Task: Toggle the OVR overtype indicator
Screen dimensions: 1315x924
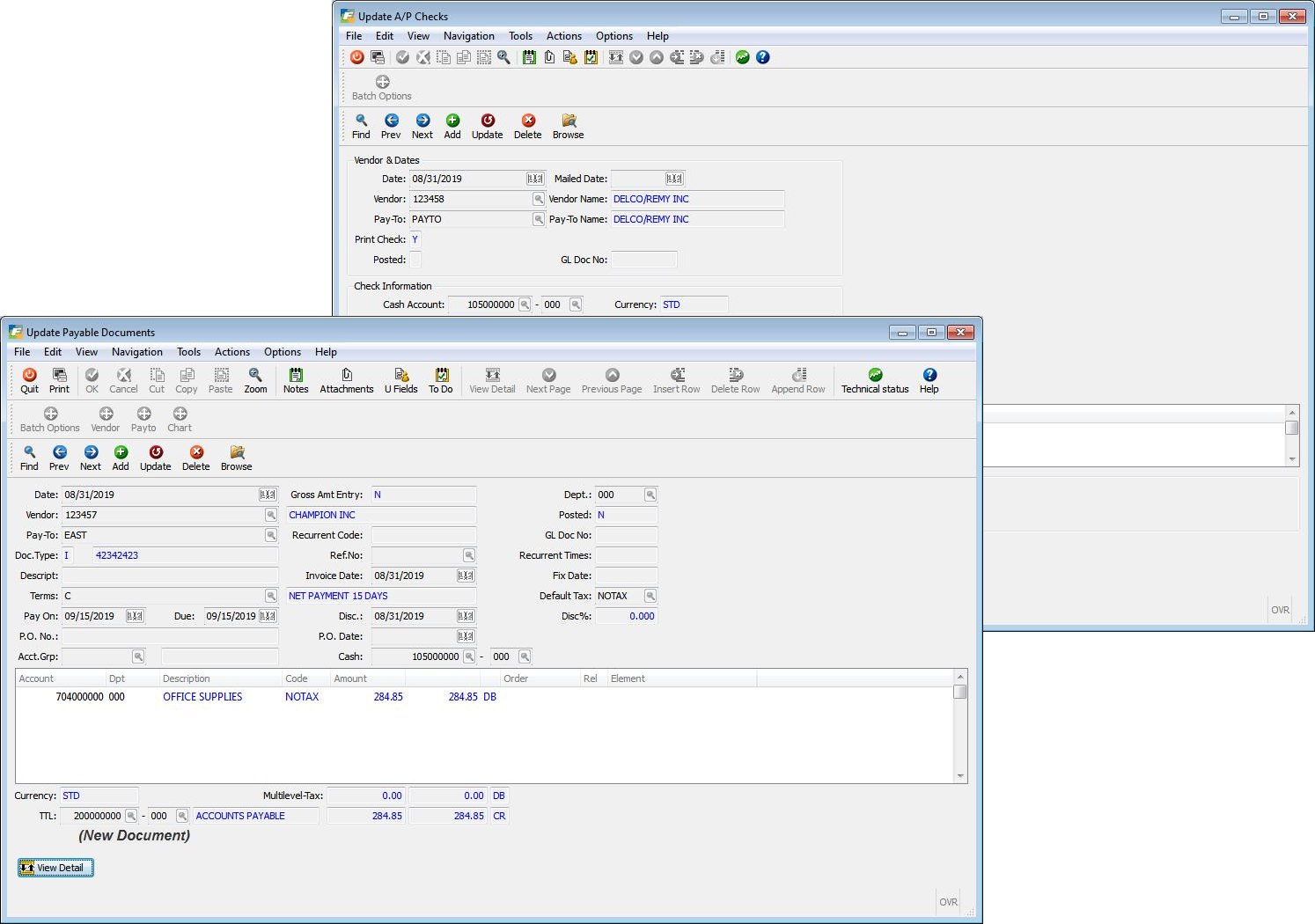Action: (948, 901)
